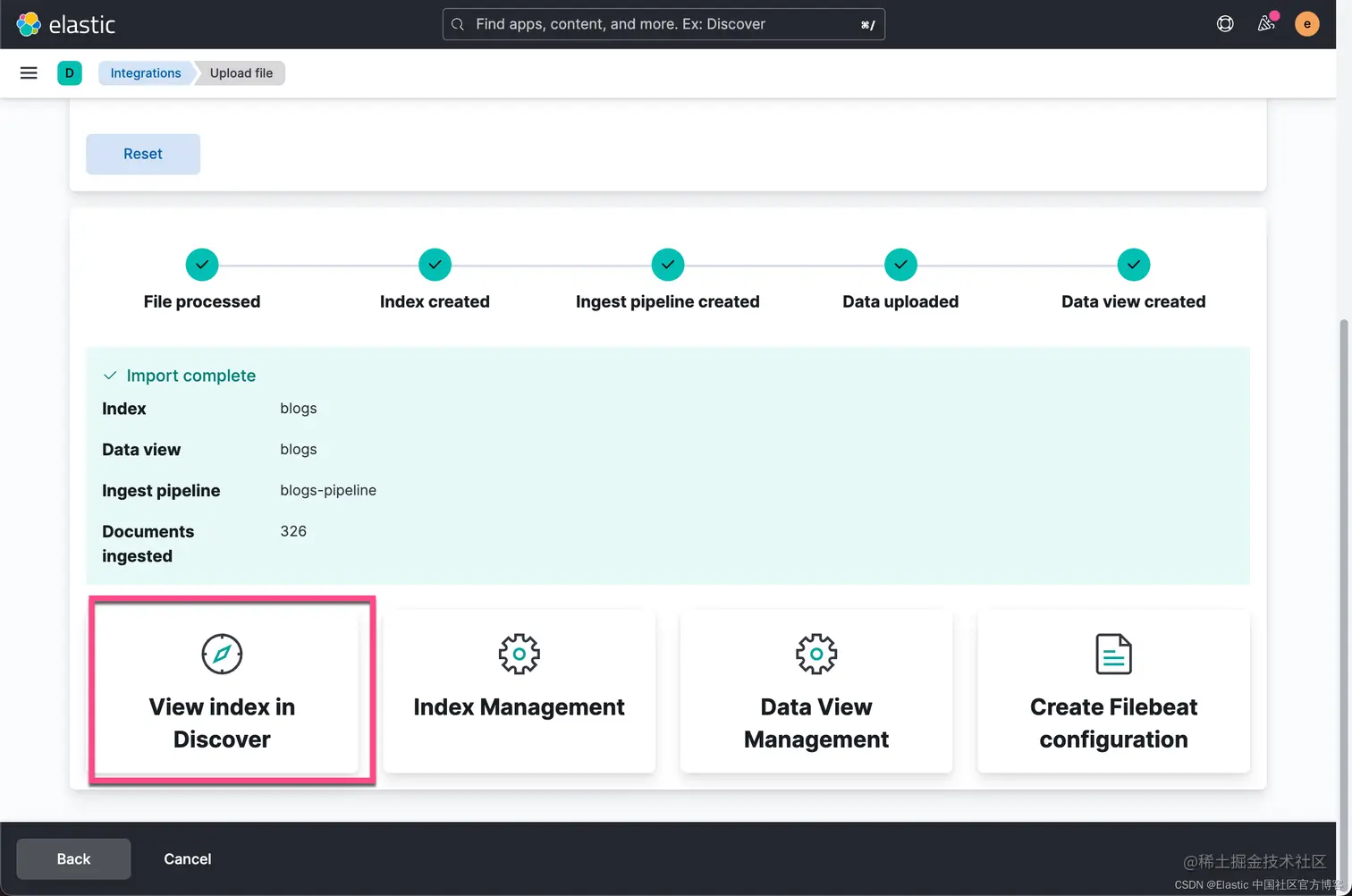Click the document icon for Filebeat configuration

[x=1113, y=654]
